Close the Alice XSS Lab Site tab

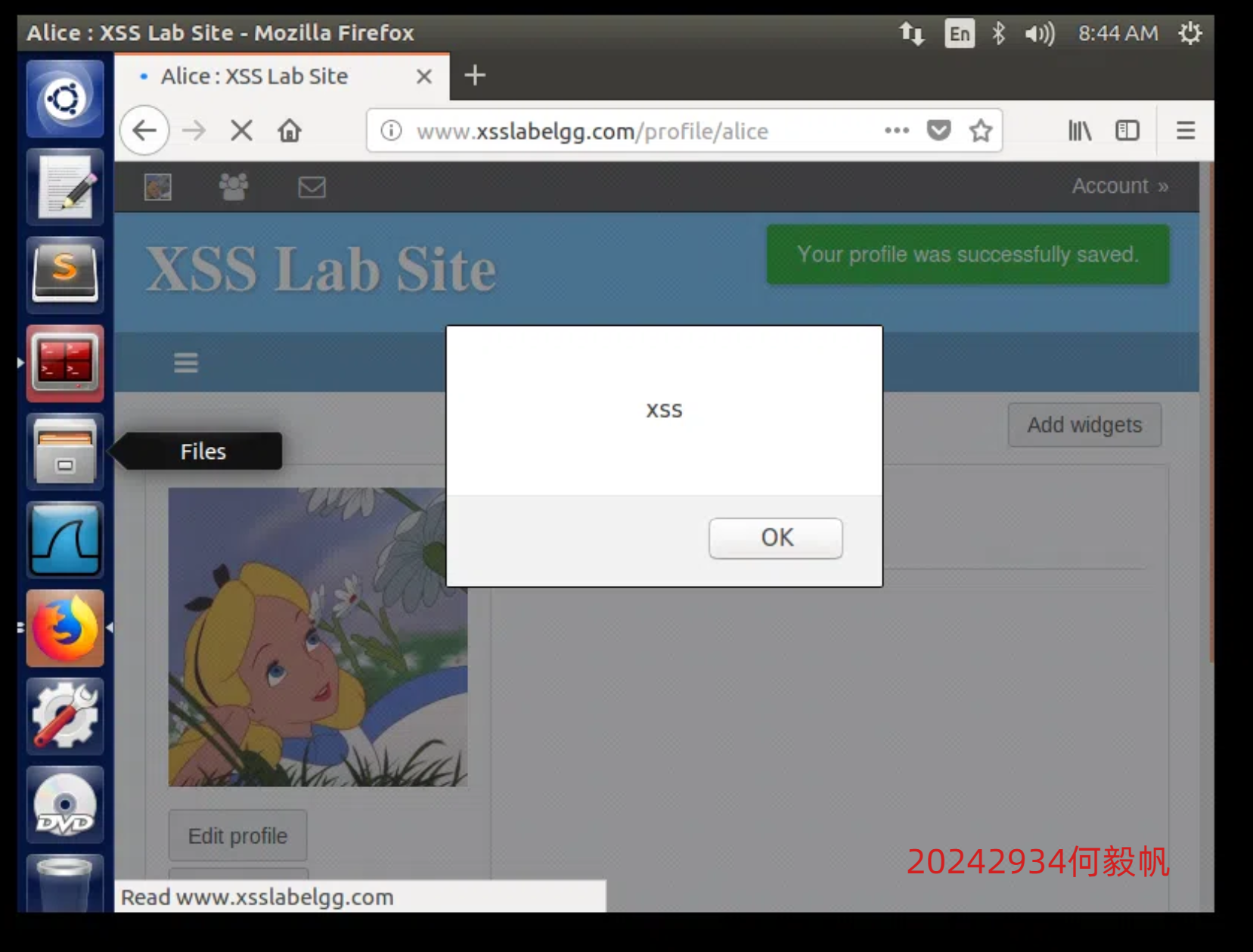click(x=424, y=76)
